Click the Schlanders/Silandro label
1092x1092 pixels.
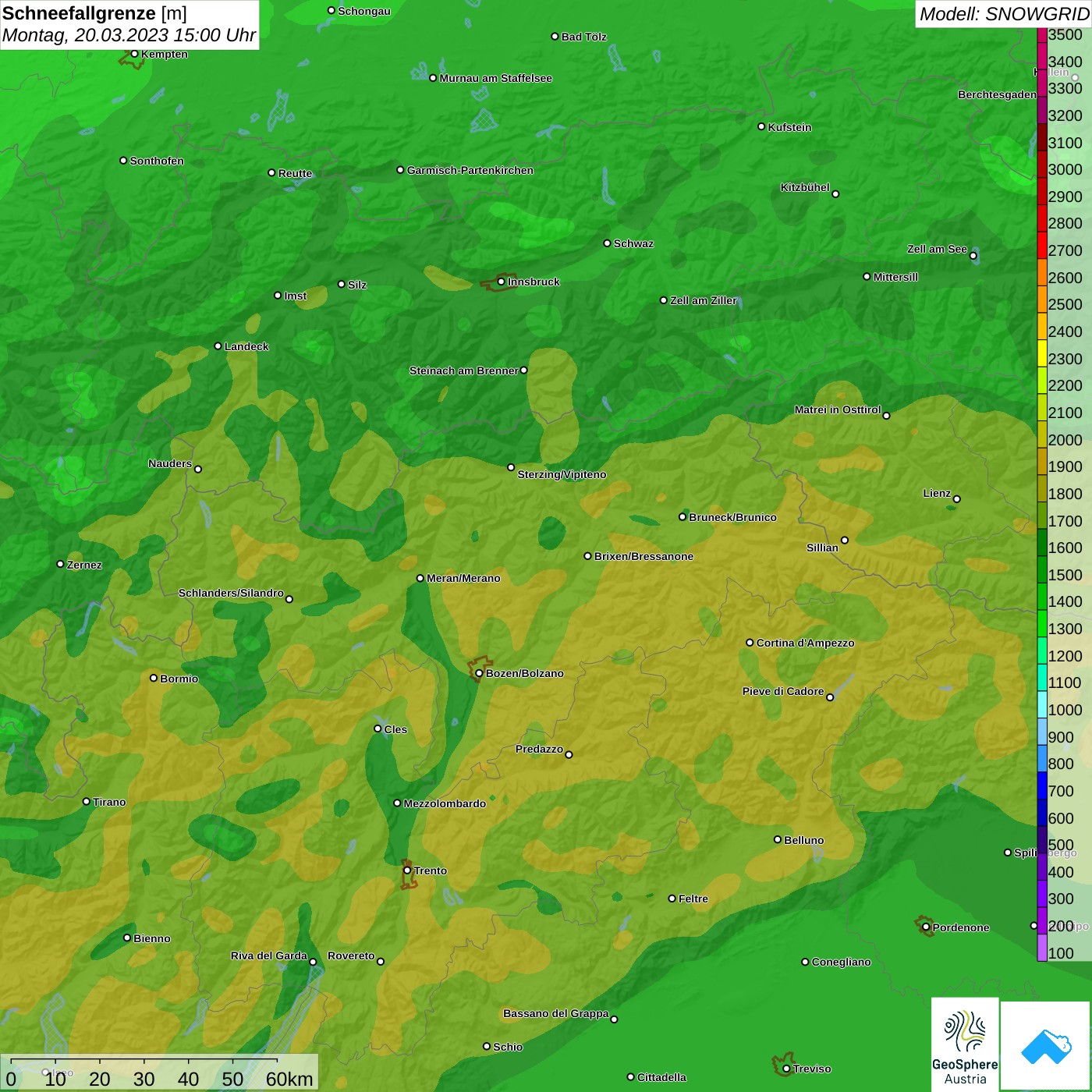pos(231,593)
